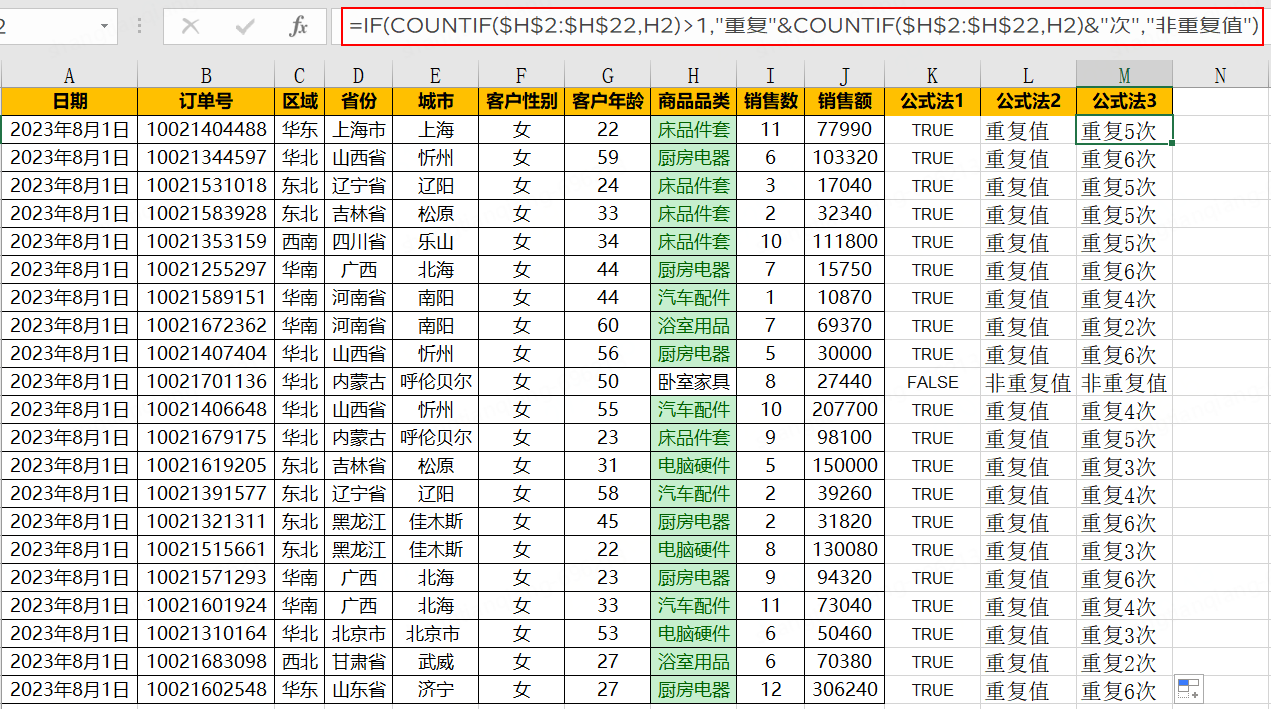Click sales amount 207700 cell
The image size is (1271, 709).
click(x=844, y=410)
